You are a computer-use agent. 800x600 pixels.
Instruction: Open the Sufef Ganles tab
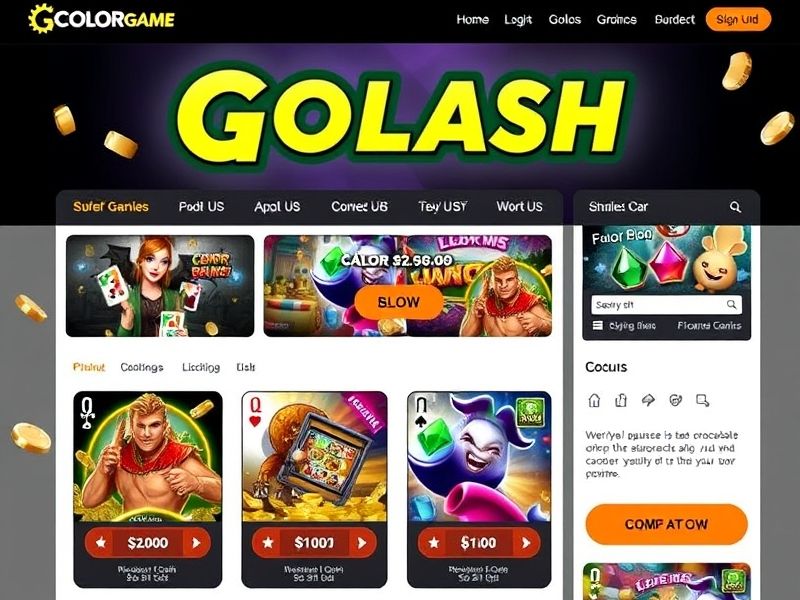111,207
